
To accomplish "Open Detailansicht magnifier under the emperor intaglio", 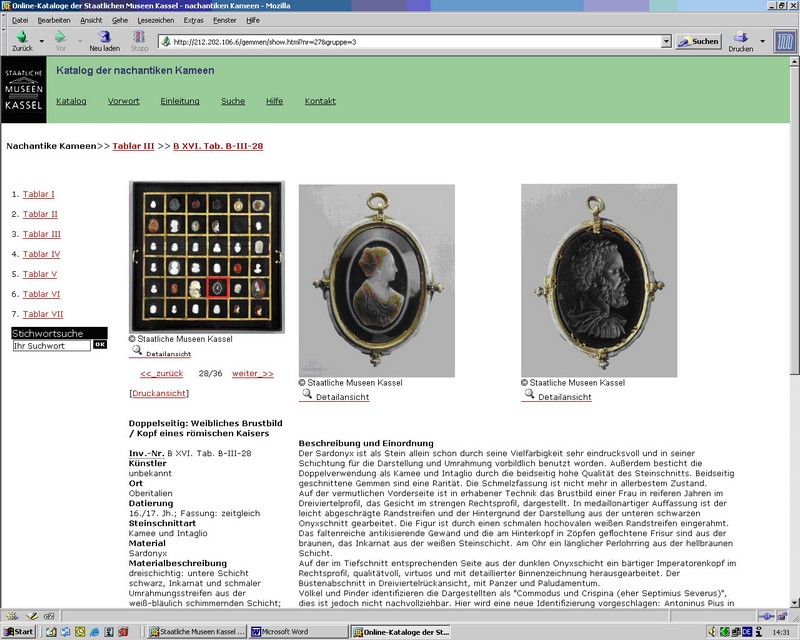I will 528,396.
